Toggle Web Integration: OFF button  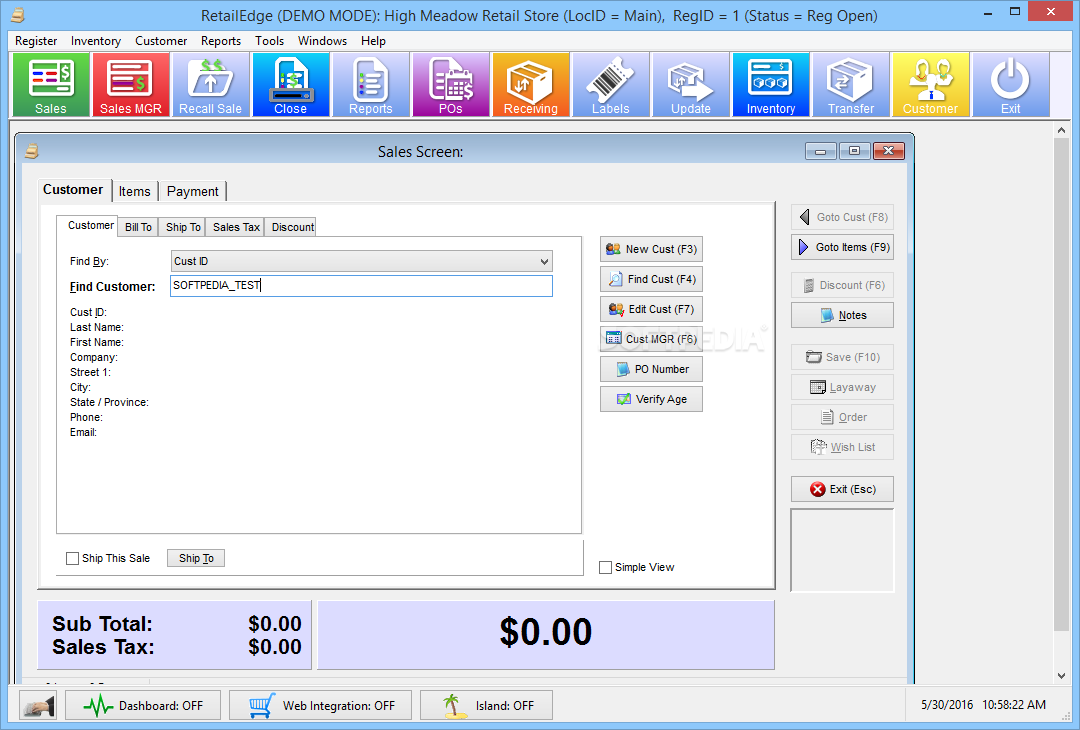coord(320,705)
